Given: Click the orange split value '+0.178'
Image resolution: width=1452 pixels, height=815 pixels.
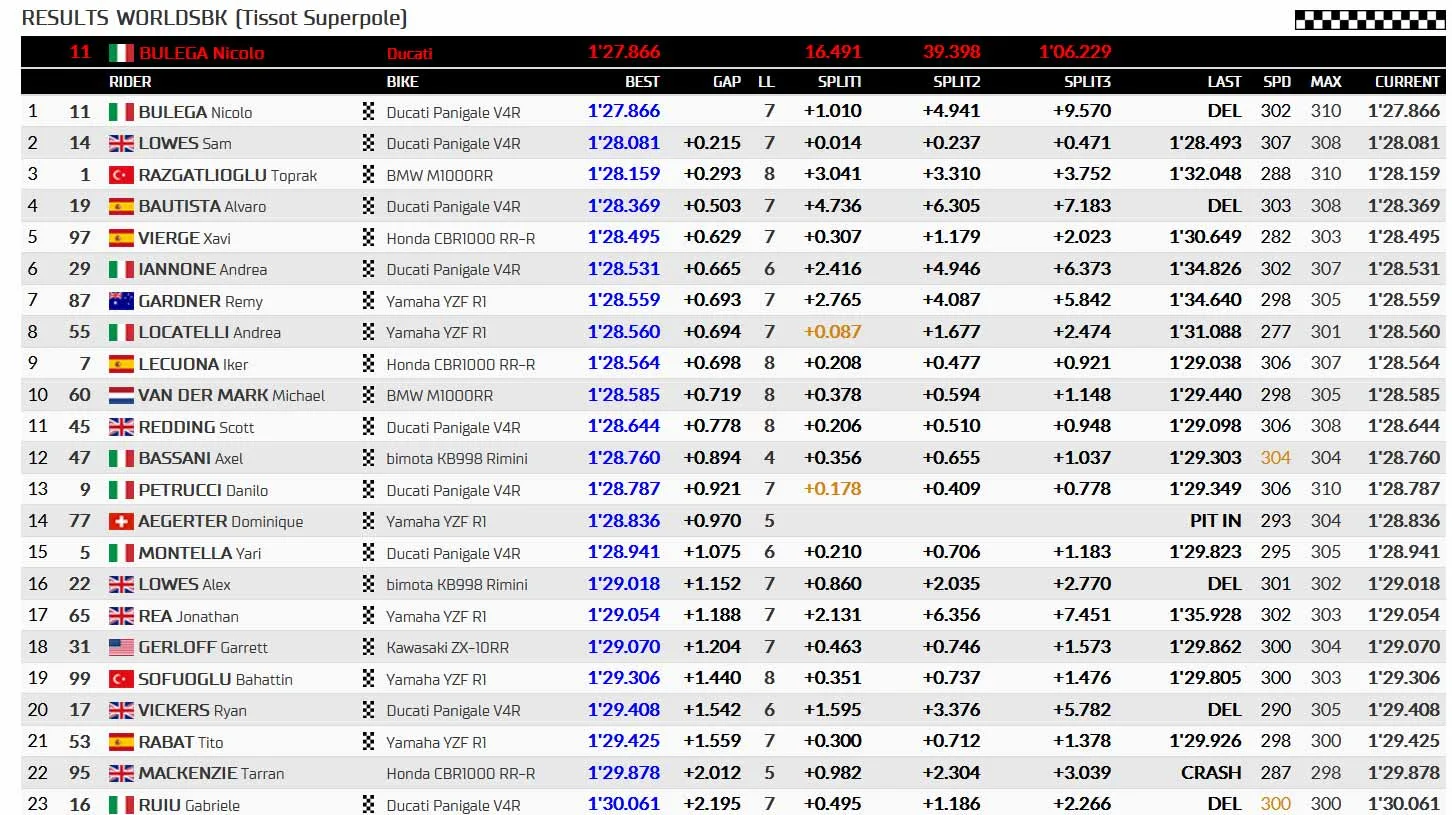Looking at the screenshot, I should [x=832, y=490].
